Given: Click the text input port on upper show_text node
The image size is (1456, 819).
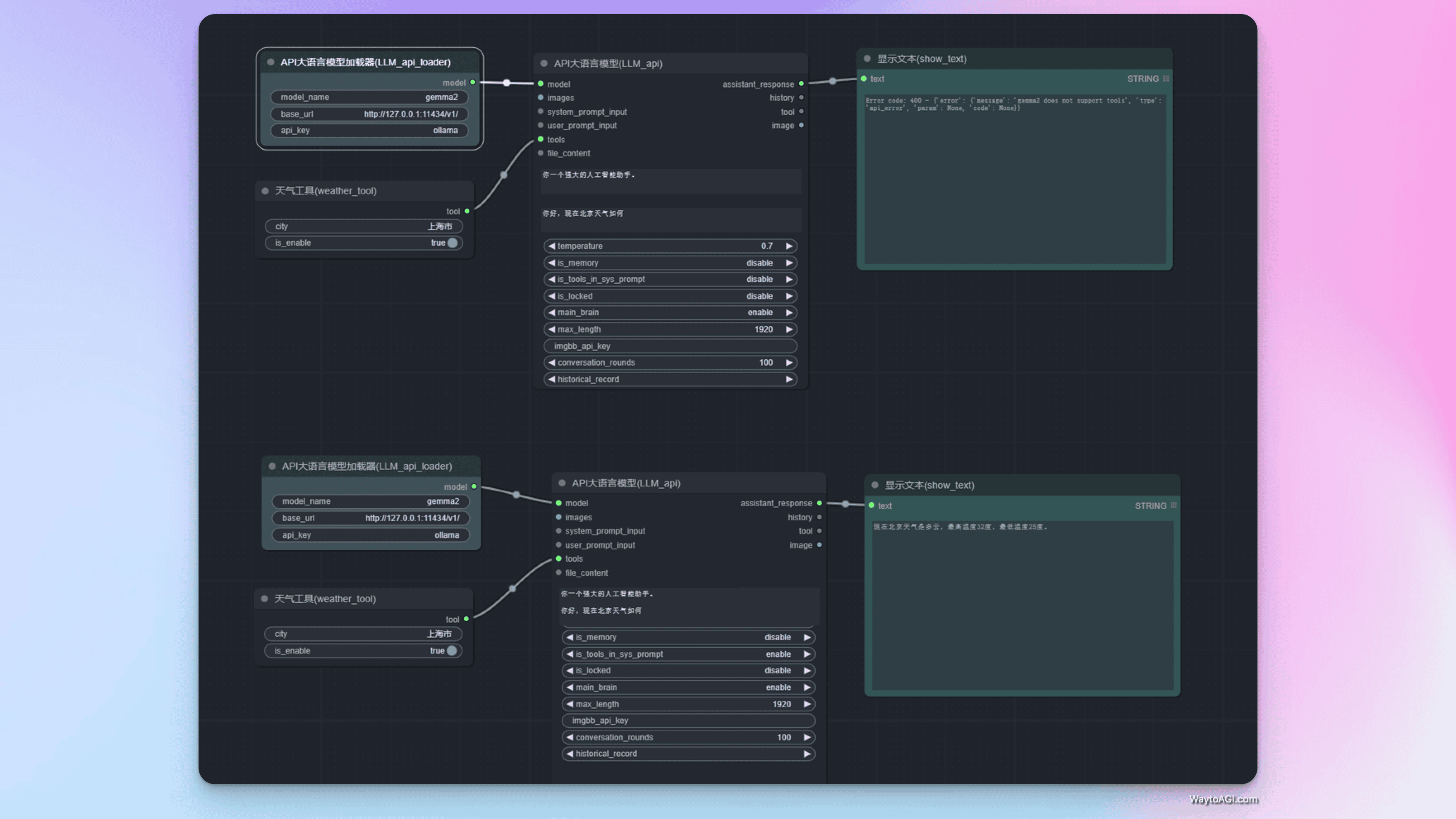Looking at the screenshot, I should [x=864, y=79].
